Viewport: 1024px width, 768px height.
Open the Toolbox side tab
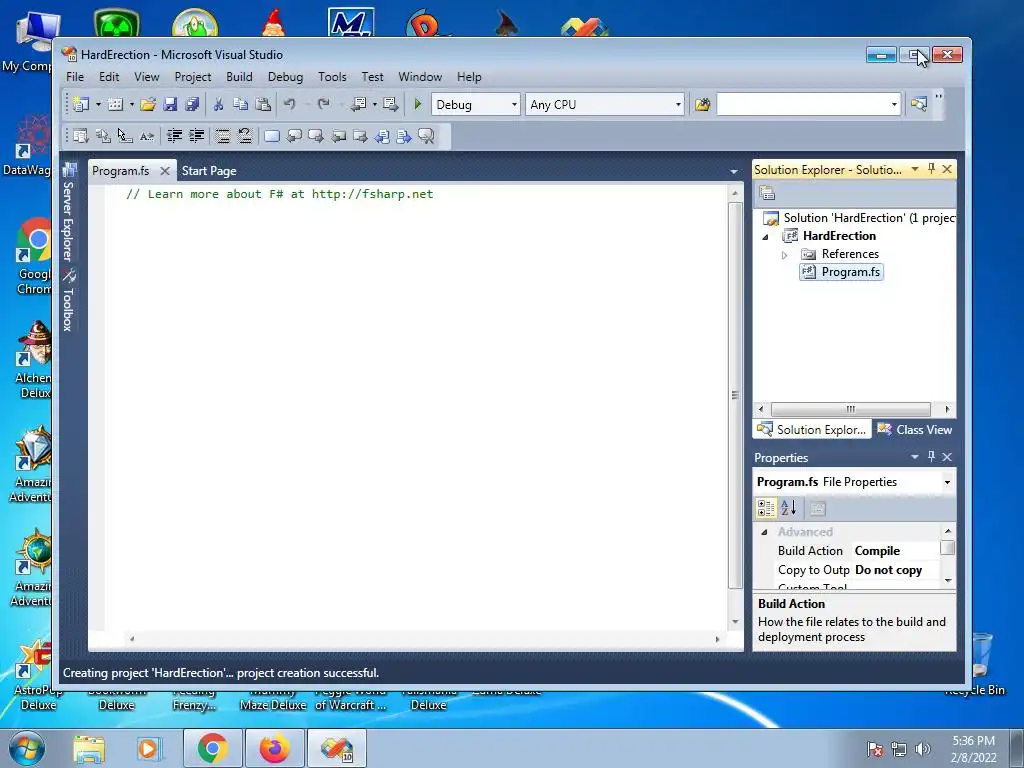[x=68, y=301]
